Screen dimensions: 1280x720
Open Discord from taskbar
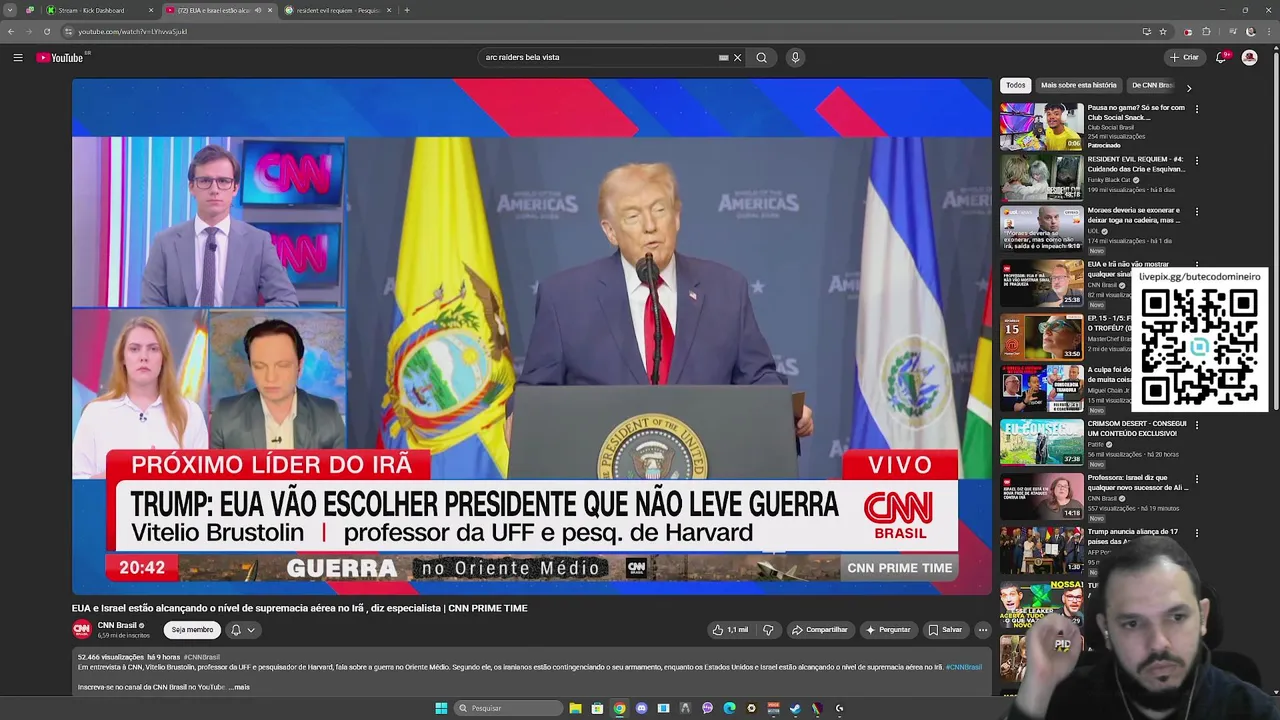click(x=641, y=708)
